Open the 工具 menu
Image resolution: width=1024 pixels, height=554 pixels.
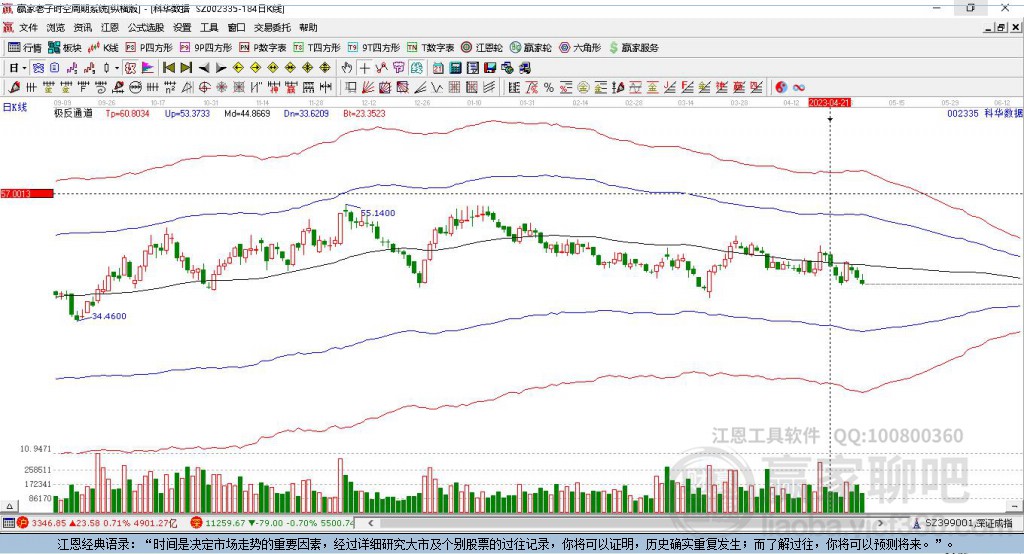pyautogui.click(x=209, y=27)
